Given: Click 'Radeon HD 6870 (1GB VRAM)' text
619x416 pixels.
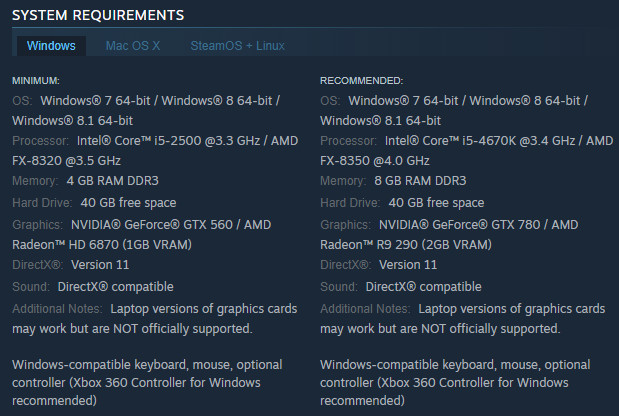Looking at the screenshot, I should (x=102, y=245).
